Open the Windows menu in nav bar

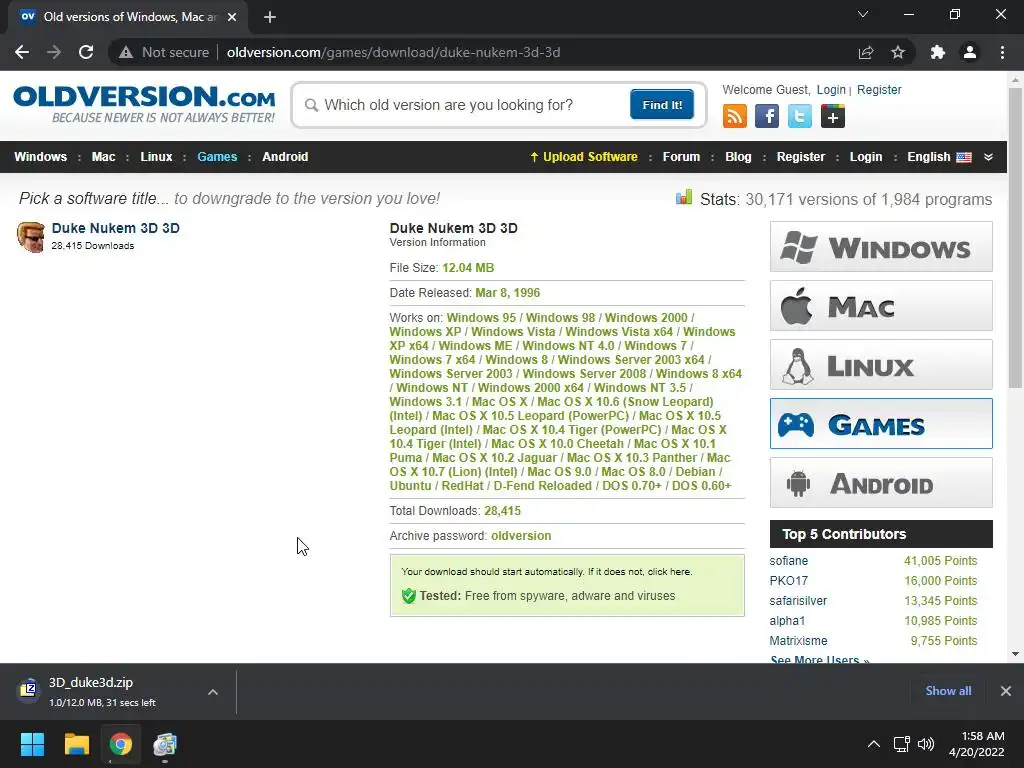(40, 157)
